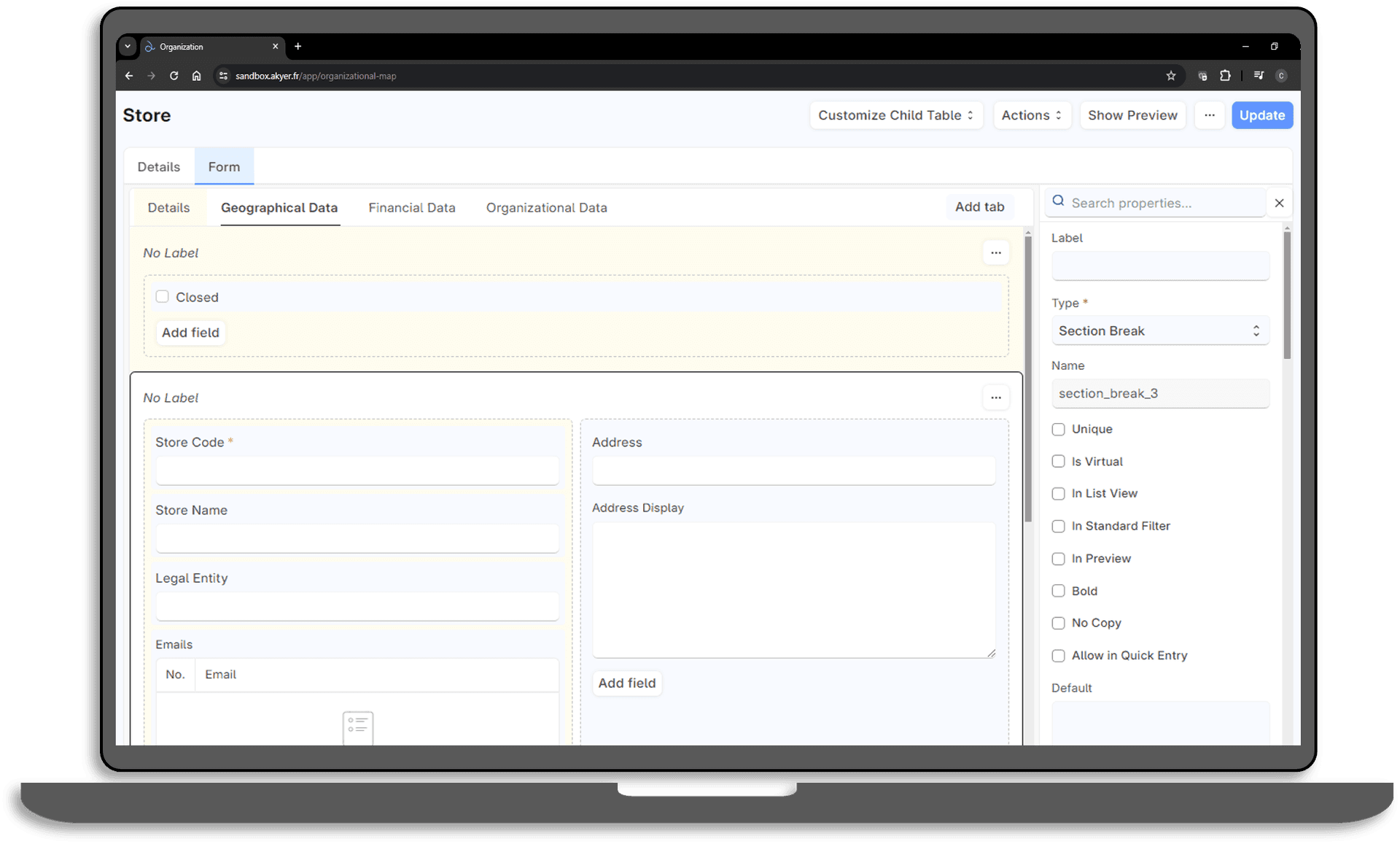This screenshot has height=844, width=1400.
Task: Tick the Closed checkbox
Action: coord(162,297)
